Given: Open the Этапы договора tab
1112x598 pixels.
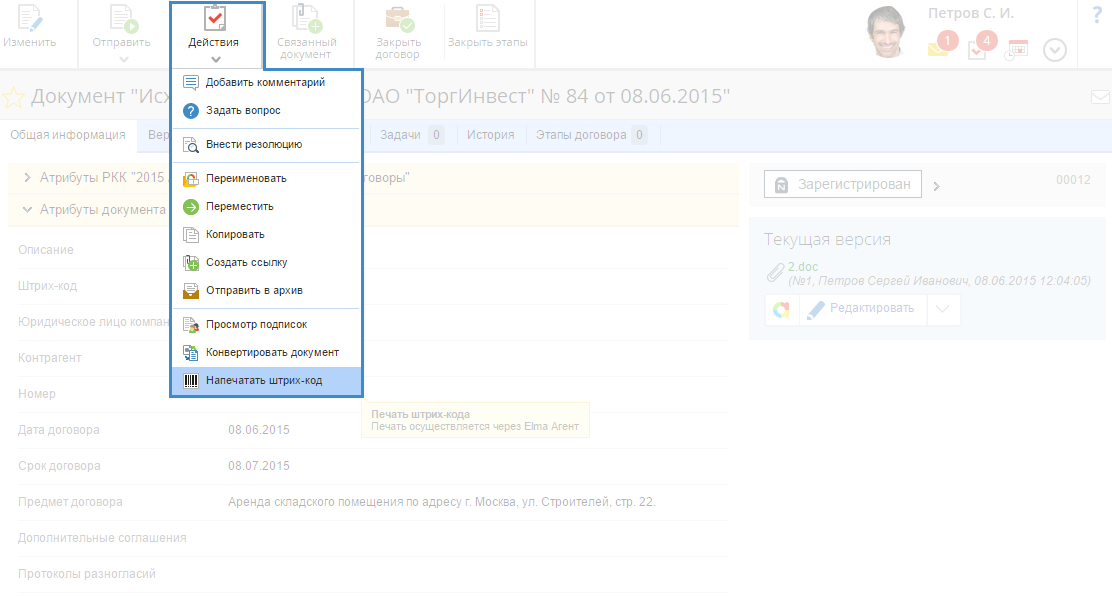Looking at the screenshot, I should [591, 135].
